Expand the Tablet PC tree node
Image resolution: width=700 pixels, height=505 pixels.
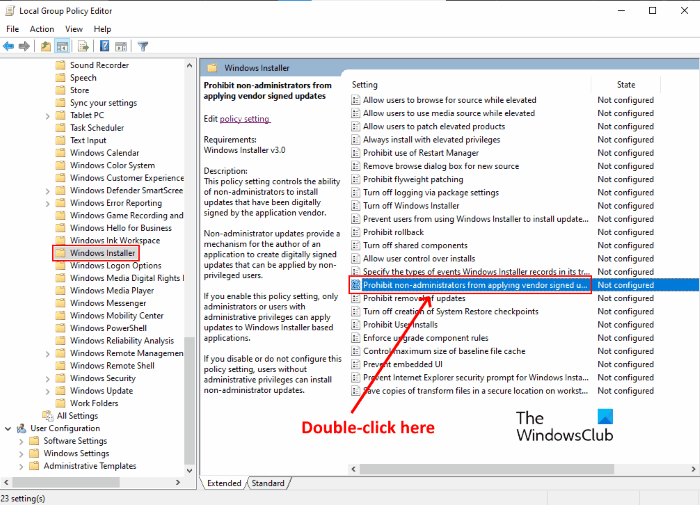coord(48,116)
